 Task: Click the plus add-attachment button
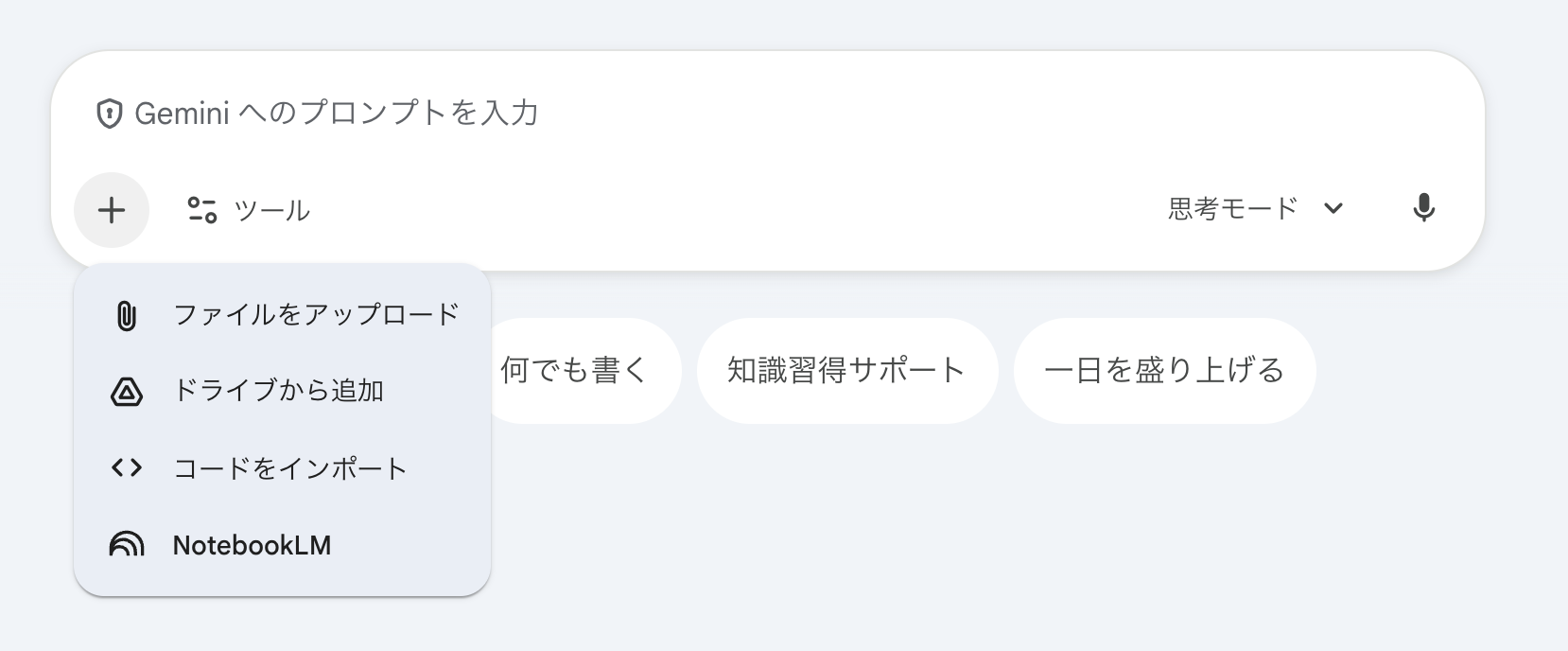coord(112,210)
